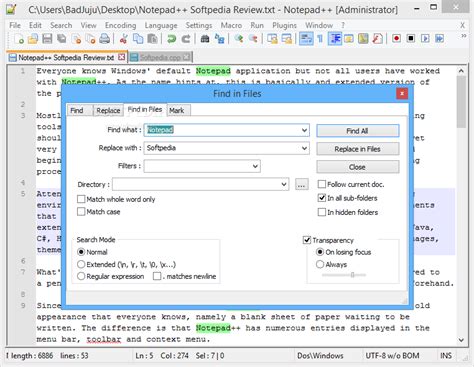Check the In hidden folders option
474x367 pixels.
(322, 212)
